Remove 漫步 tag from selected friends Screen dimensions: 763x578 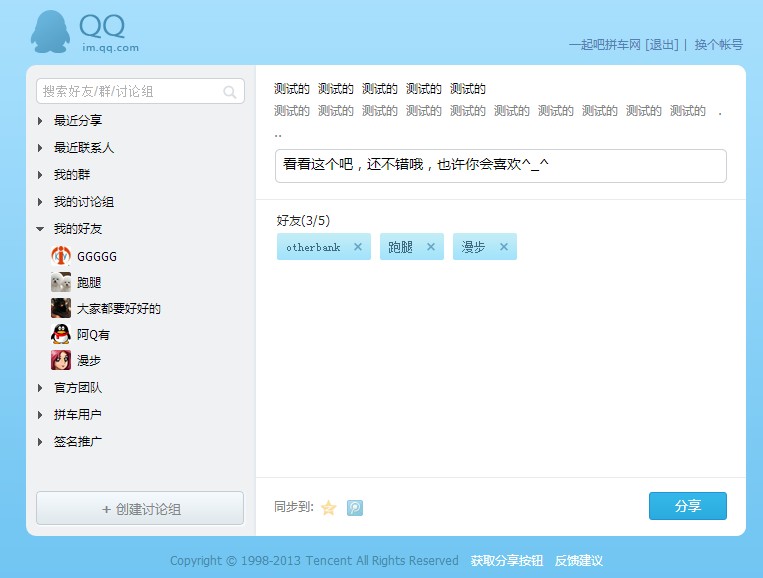tap(504, 247)
